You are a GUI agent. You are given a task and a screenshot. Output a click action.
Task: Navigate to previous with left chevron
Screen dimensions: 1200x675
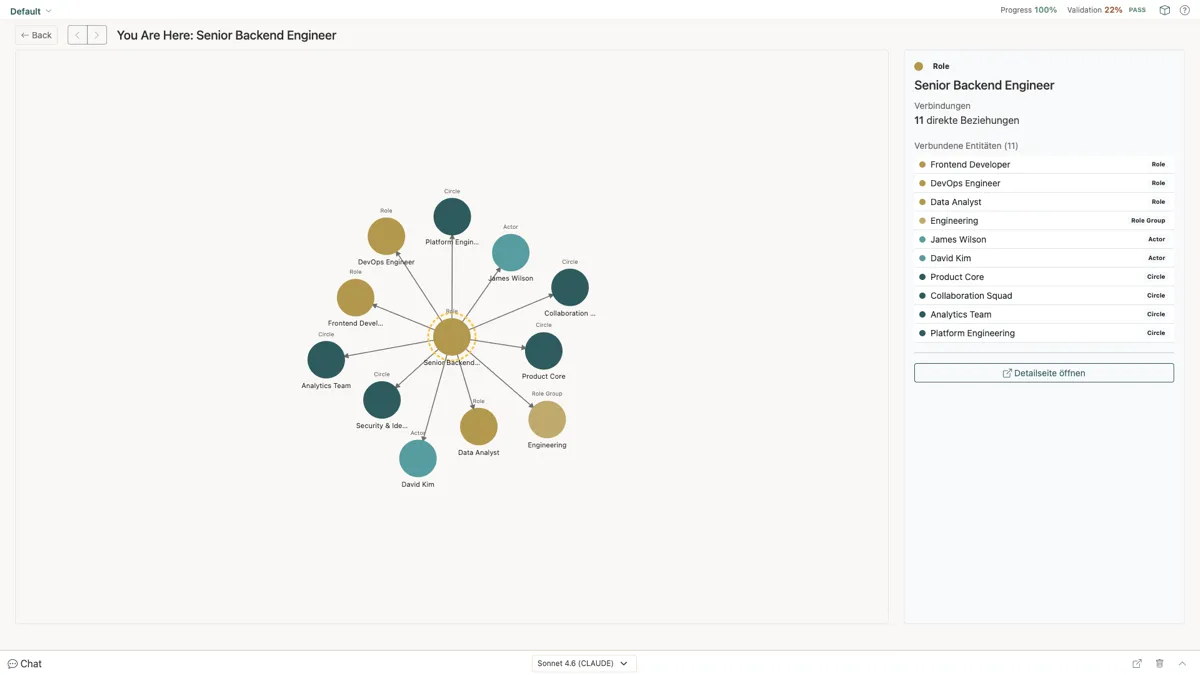(77, 35)
